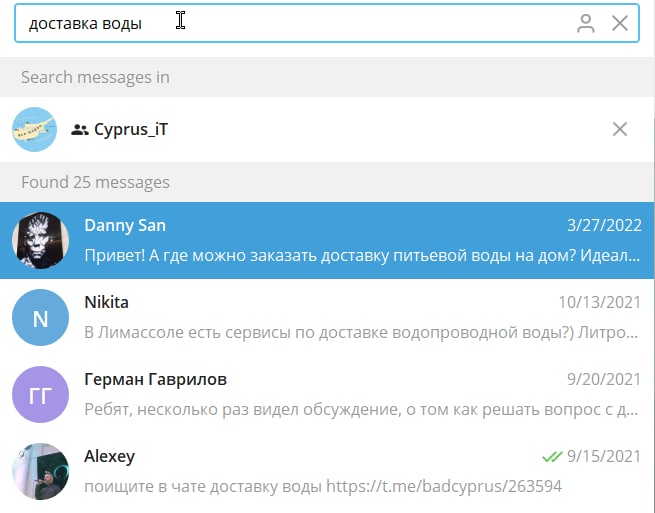This screenshot has height=513, width=655.
Task: Click the 'ГГ' avatar of Герман Гаврилов
Action: pyautogui.click(x=40, y=395)
